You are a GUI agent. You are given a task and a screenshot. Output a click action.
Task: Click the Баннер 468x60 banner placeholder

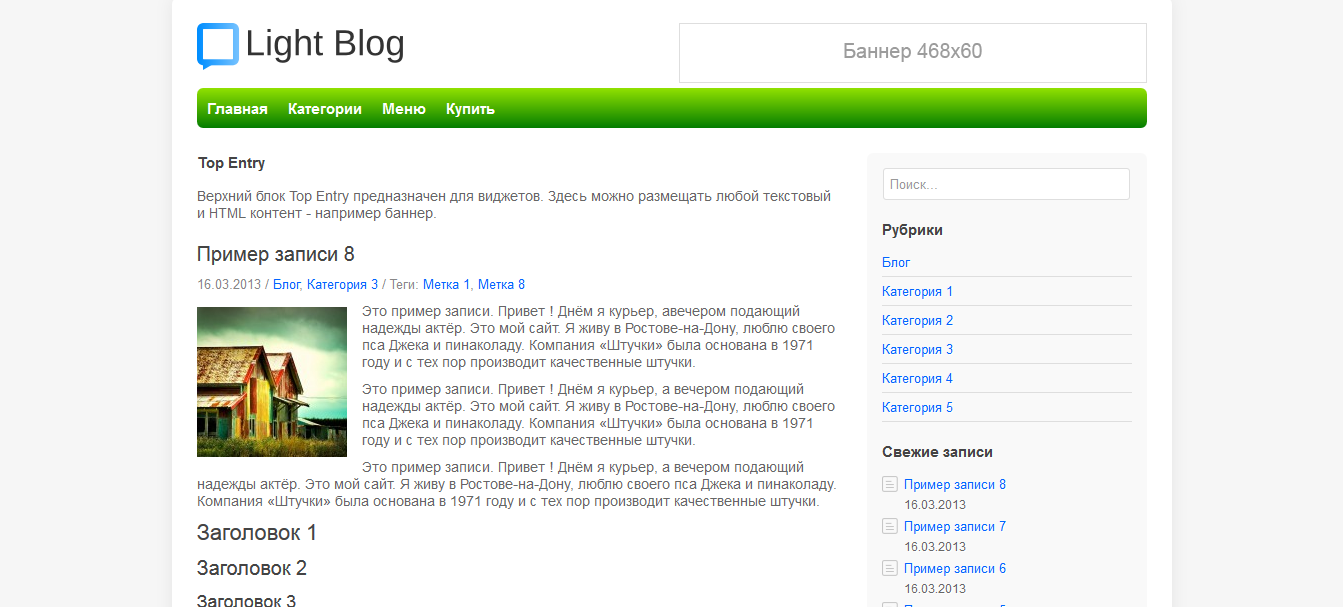click(913, 53)
